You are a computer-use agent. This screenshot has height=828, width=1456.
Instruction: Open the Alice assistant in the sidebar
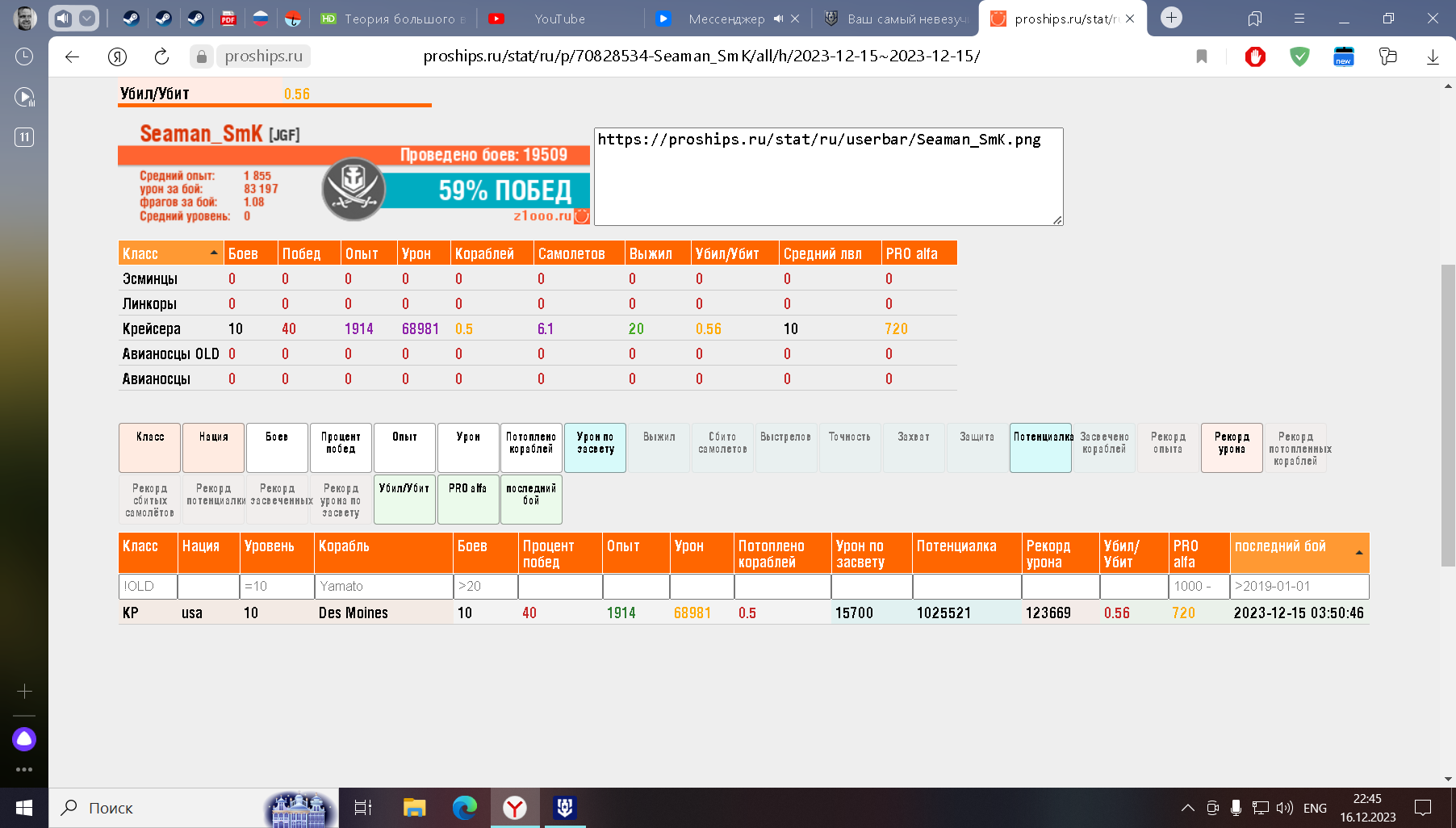coord(24,738)
